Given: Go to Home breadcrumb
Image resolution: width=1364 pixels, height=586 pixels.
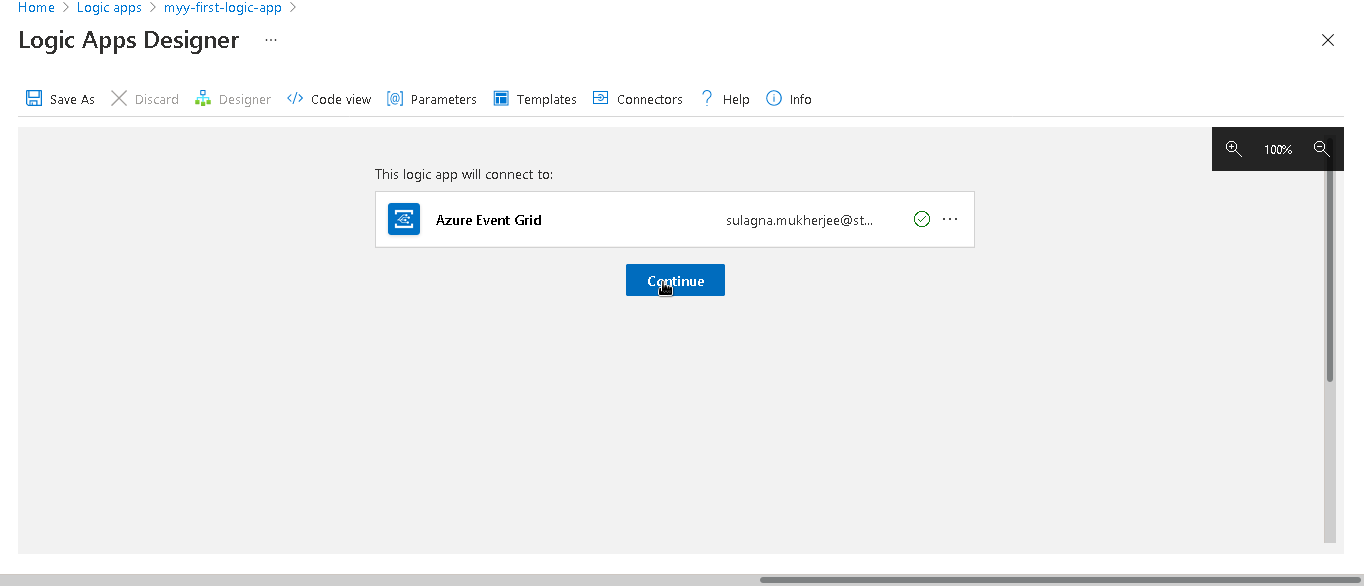Looking at the screenshot, I should click(x=36, y=7).
